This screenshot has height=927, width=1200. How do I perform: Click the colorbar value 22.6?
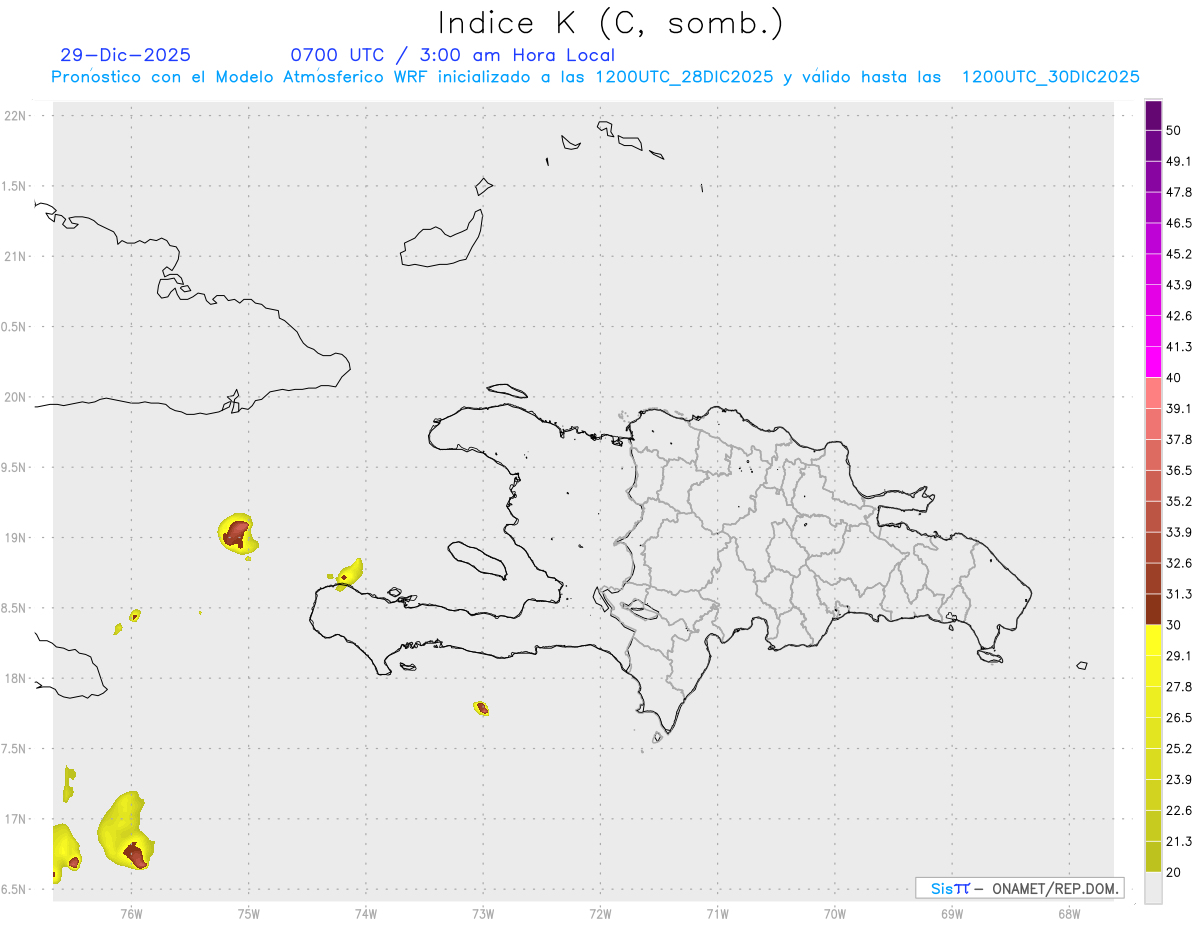[1179, 811]
